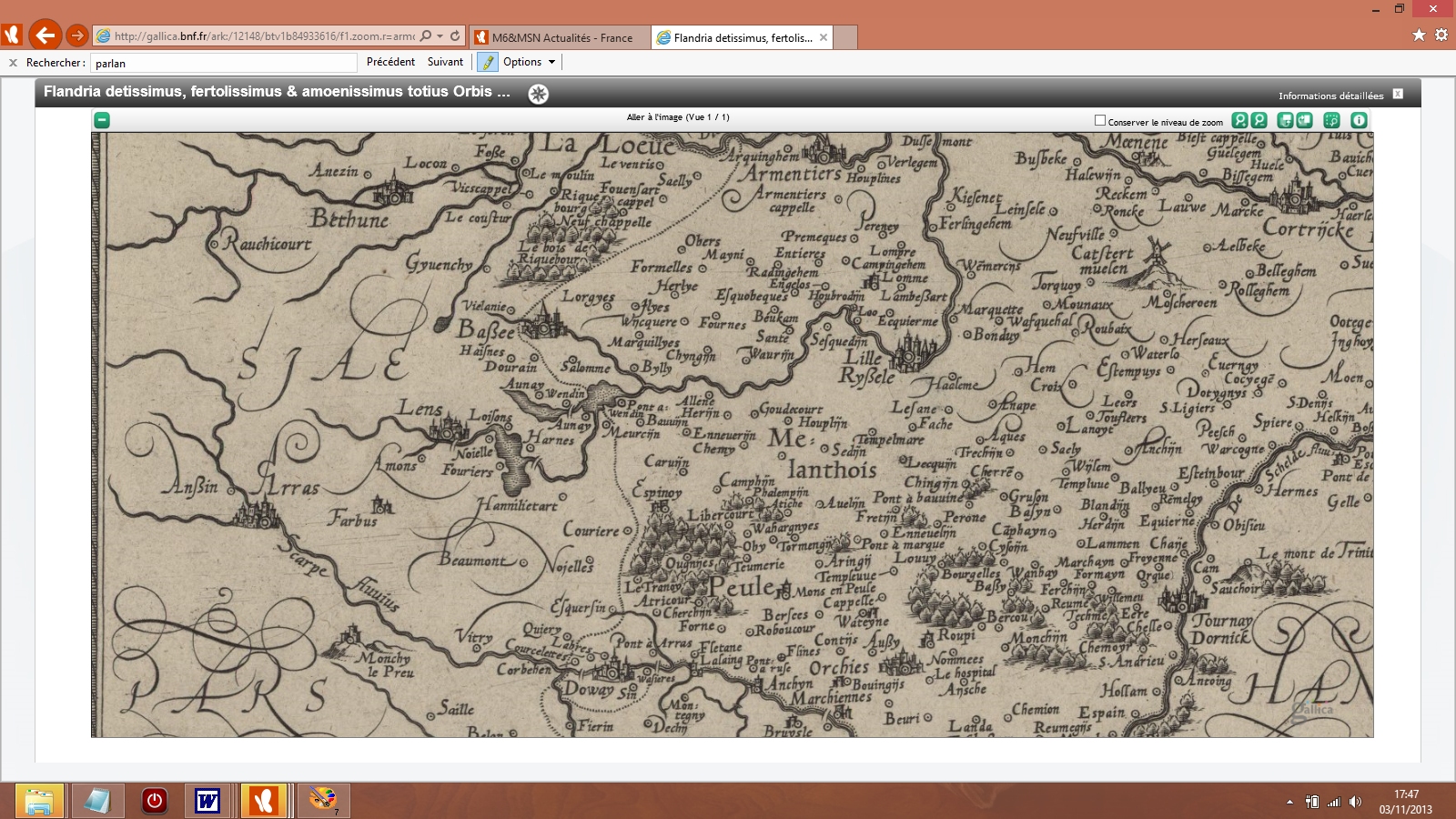Refresh the page
Image resolution: width=1456 pixels, height=819 pixels.
pyautogui.click(x=455, y=36)
